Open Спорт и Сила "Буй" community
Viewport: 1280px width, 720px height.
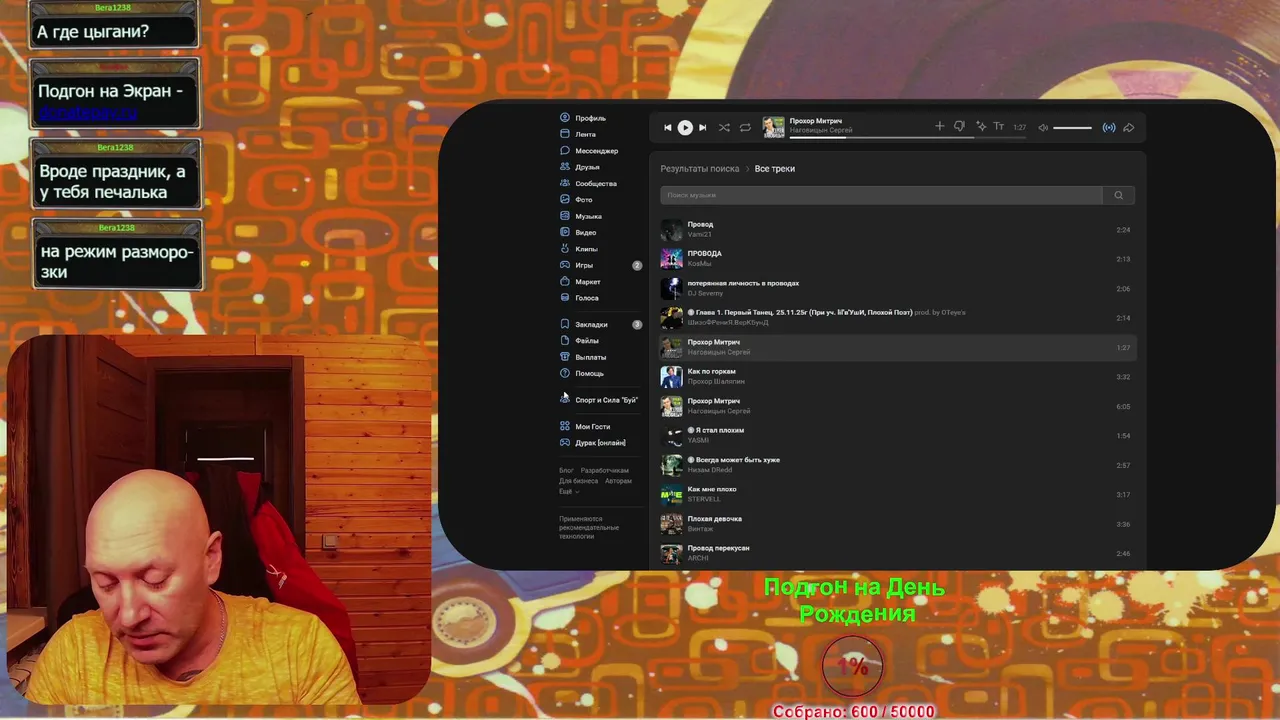[599, 400]
